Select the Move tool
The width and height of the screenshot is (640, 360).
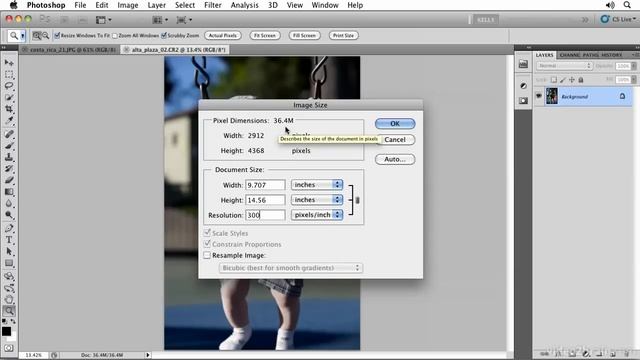tap(9, 63)
